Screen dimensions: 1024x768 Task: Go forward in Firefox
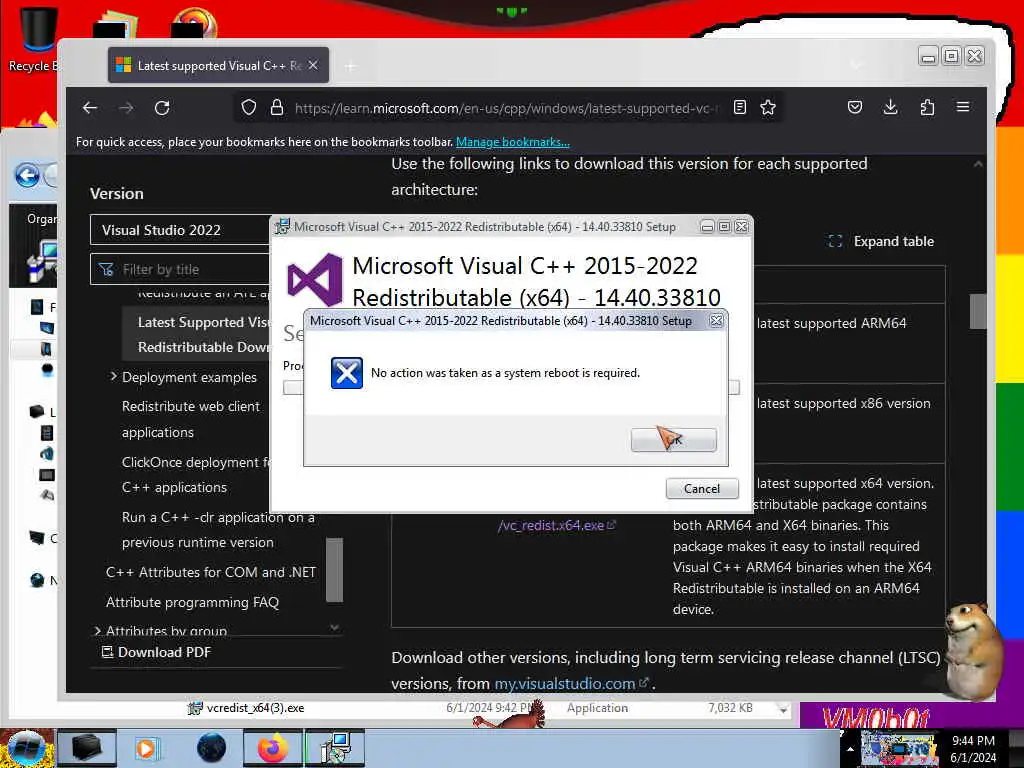(126, 108)
